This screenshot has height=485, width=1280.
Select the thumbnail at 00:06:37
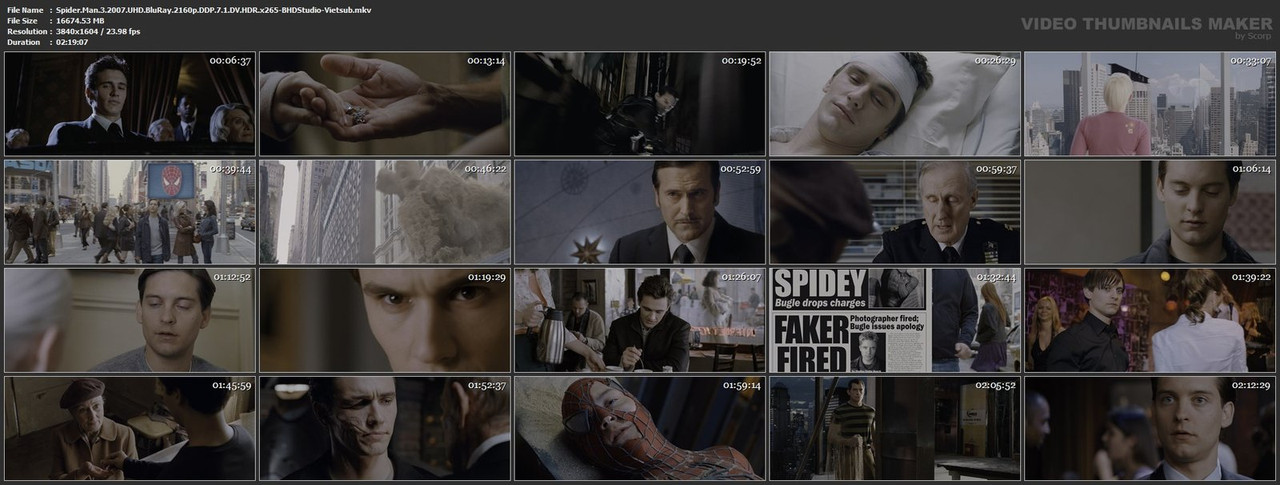pos(130,103)
